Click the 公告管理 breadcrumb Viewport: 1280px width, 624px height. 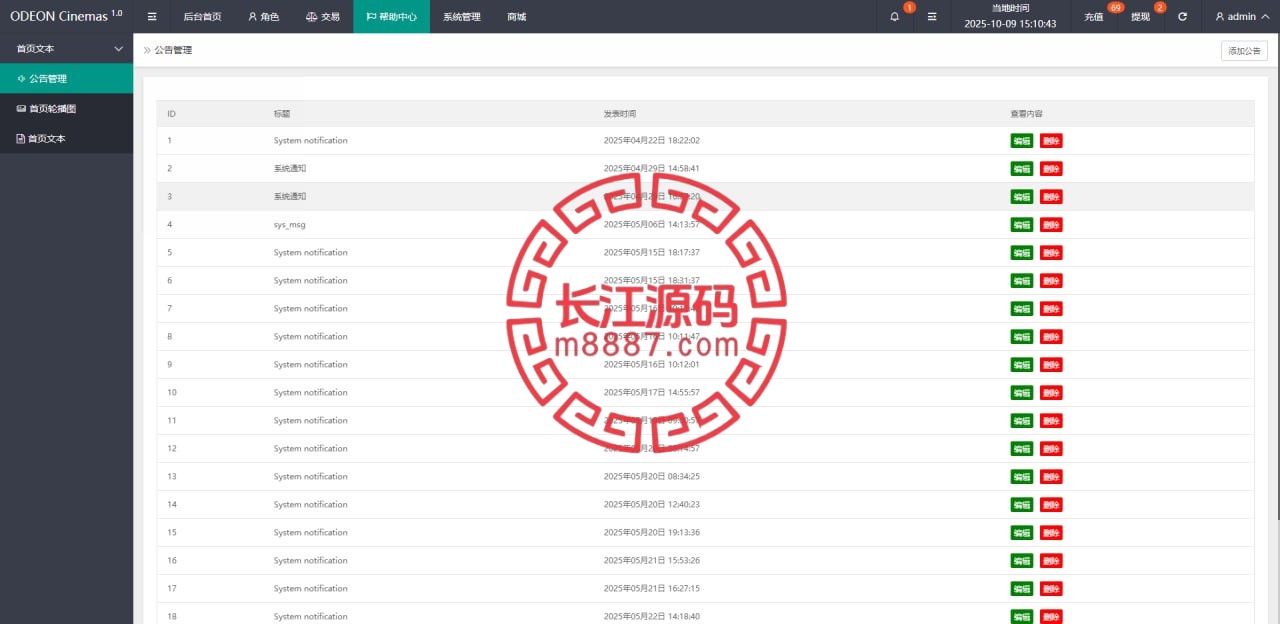173,50
